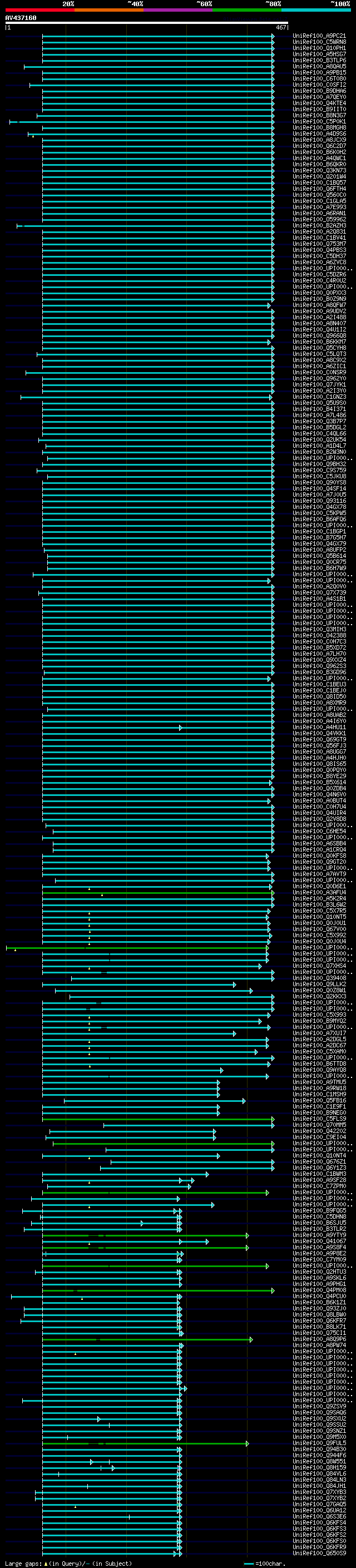Select hit UniRef100_A8JCX9
Image resolution: width=356 pixels, height=1568 pixels.
(x=319, y=140)
